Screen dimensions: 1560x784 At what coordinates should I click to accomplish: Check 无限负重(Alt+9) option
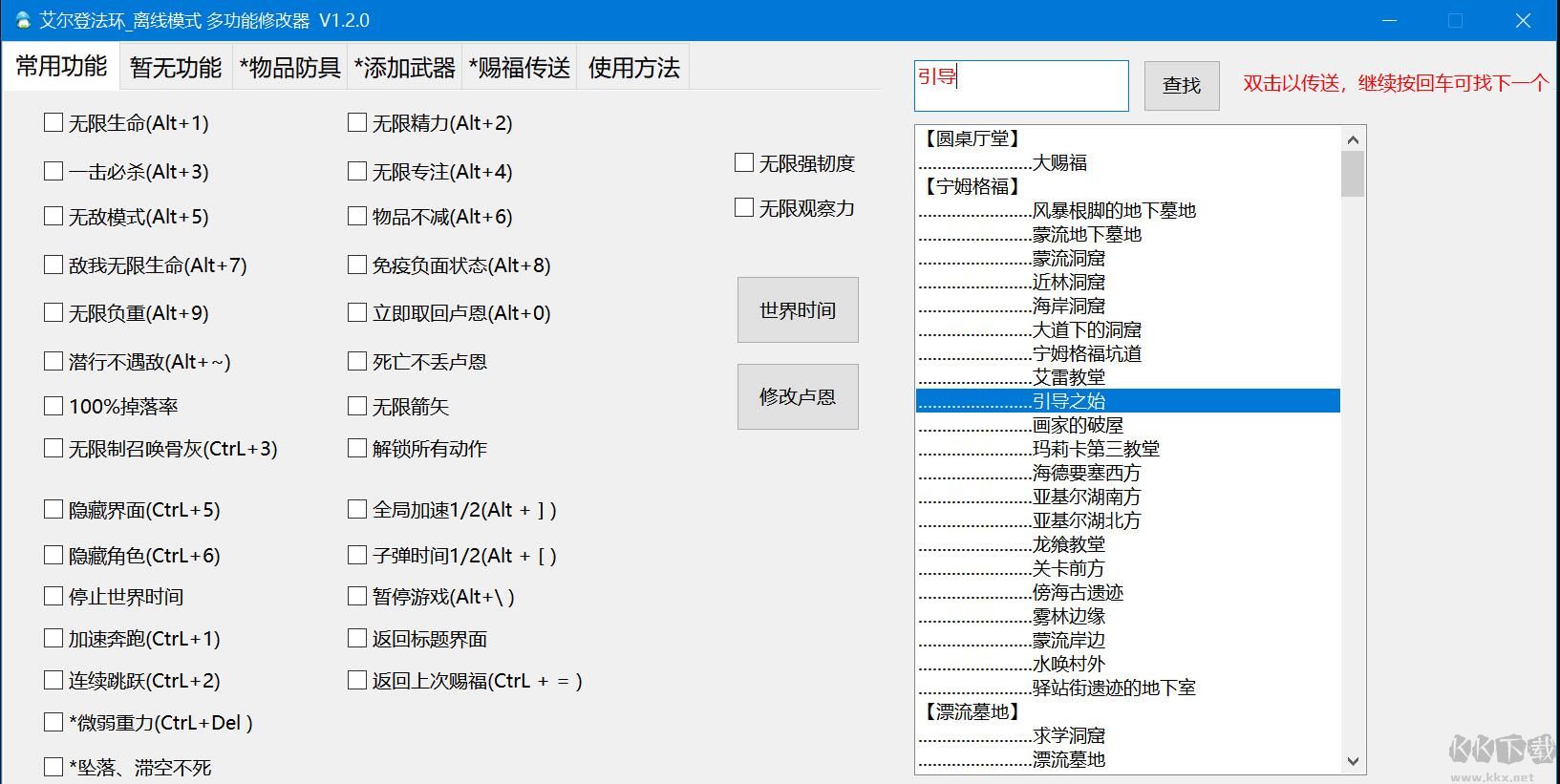coord(53,312)
